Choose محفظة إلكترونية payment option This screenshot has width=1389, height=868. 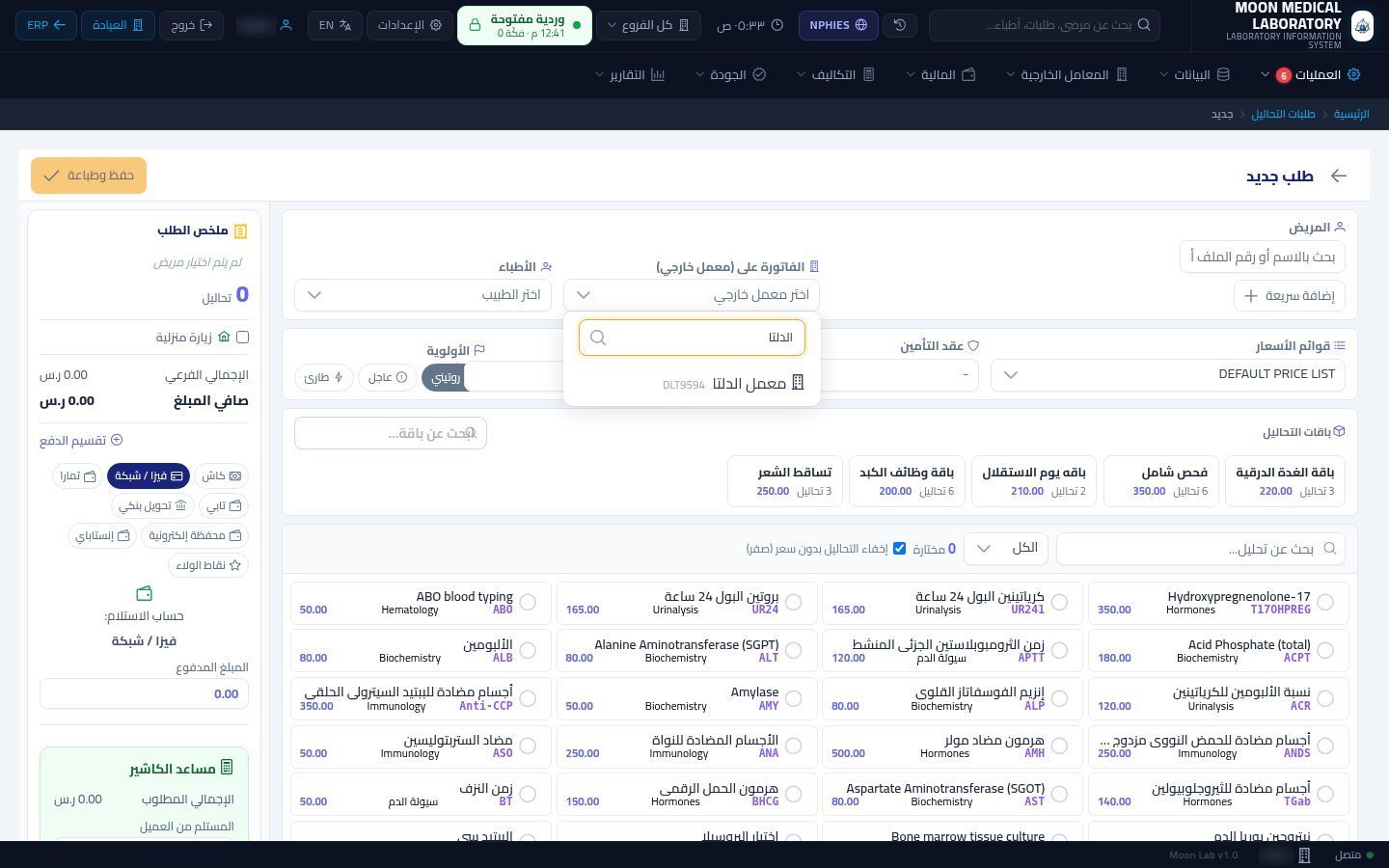coord(195,535)
